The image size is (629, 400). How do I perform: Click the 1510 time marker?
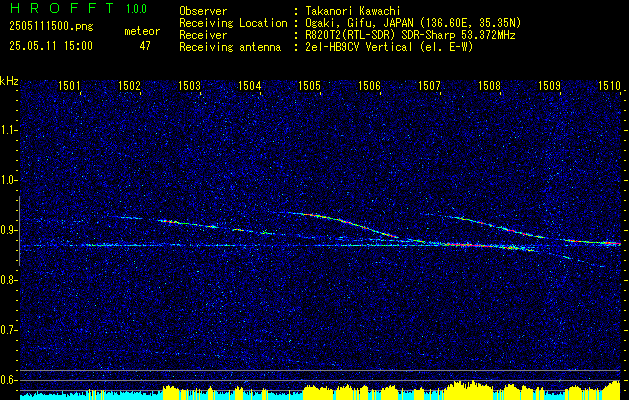[609, 85]
